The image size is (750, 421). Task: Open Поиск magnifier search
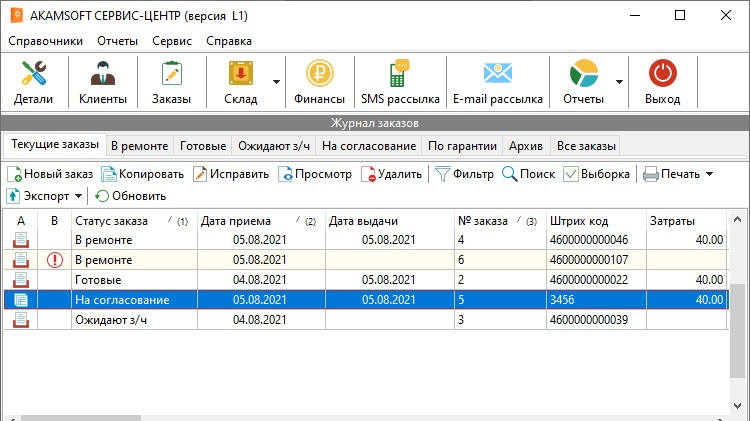tap(529, 174)
